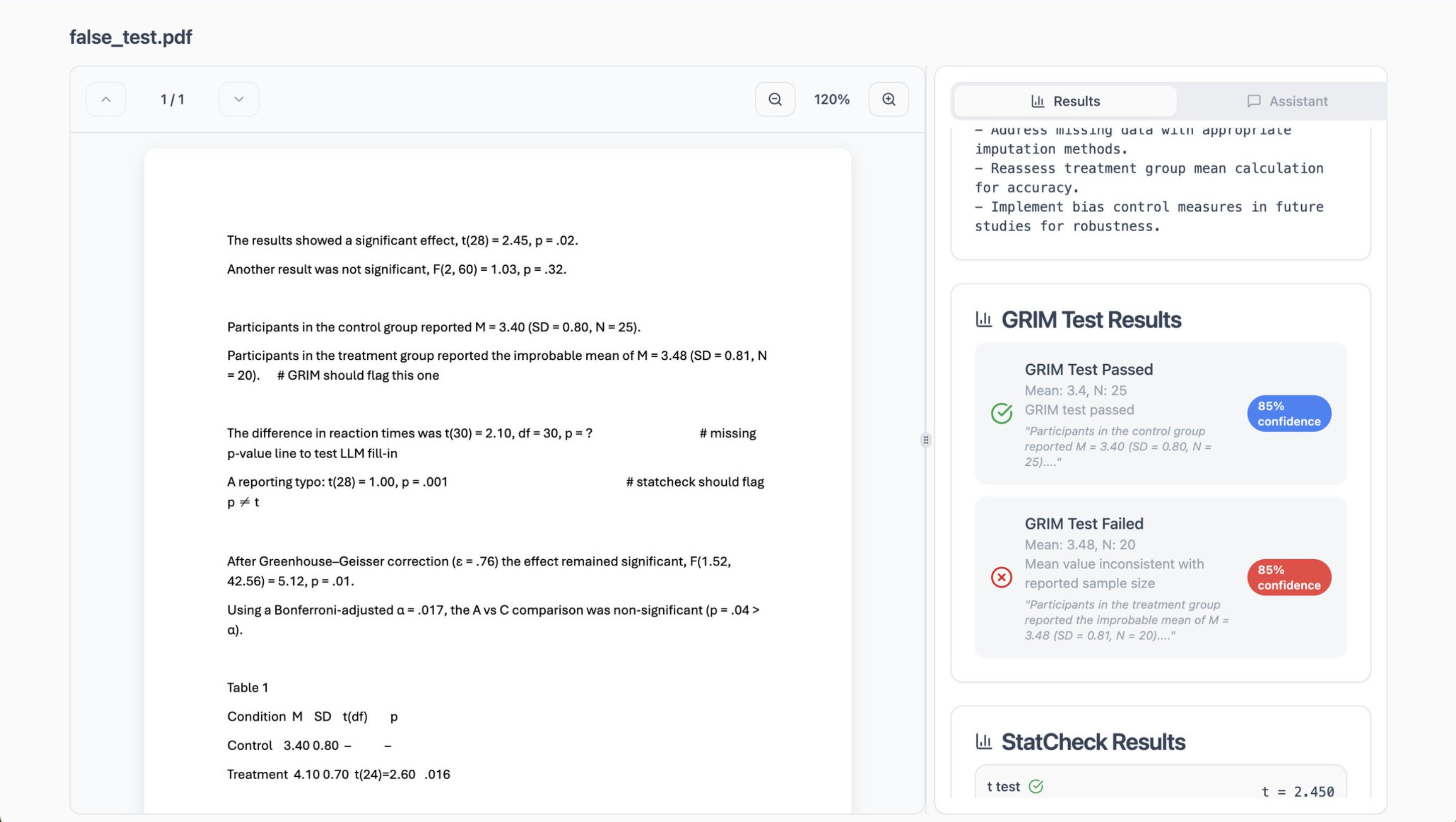
Task: Click the zoom out magnifier icon
Action: pyautogui.click(x=775, y=99)
